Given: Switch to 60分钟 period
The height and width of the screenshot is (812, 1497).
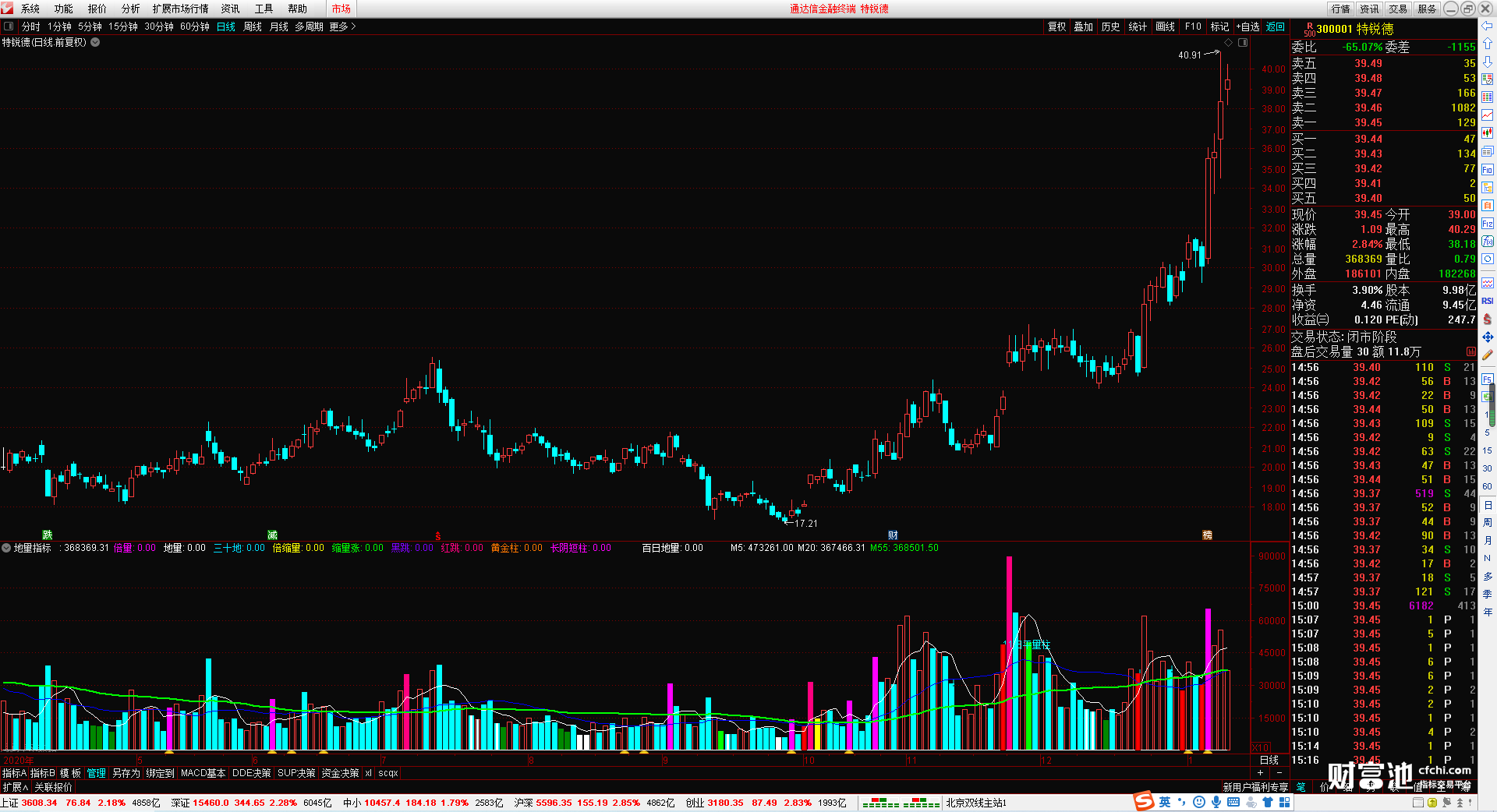Looking at the screenshot, I should pyautogui.click(x=195, y=26).
